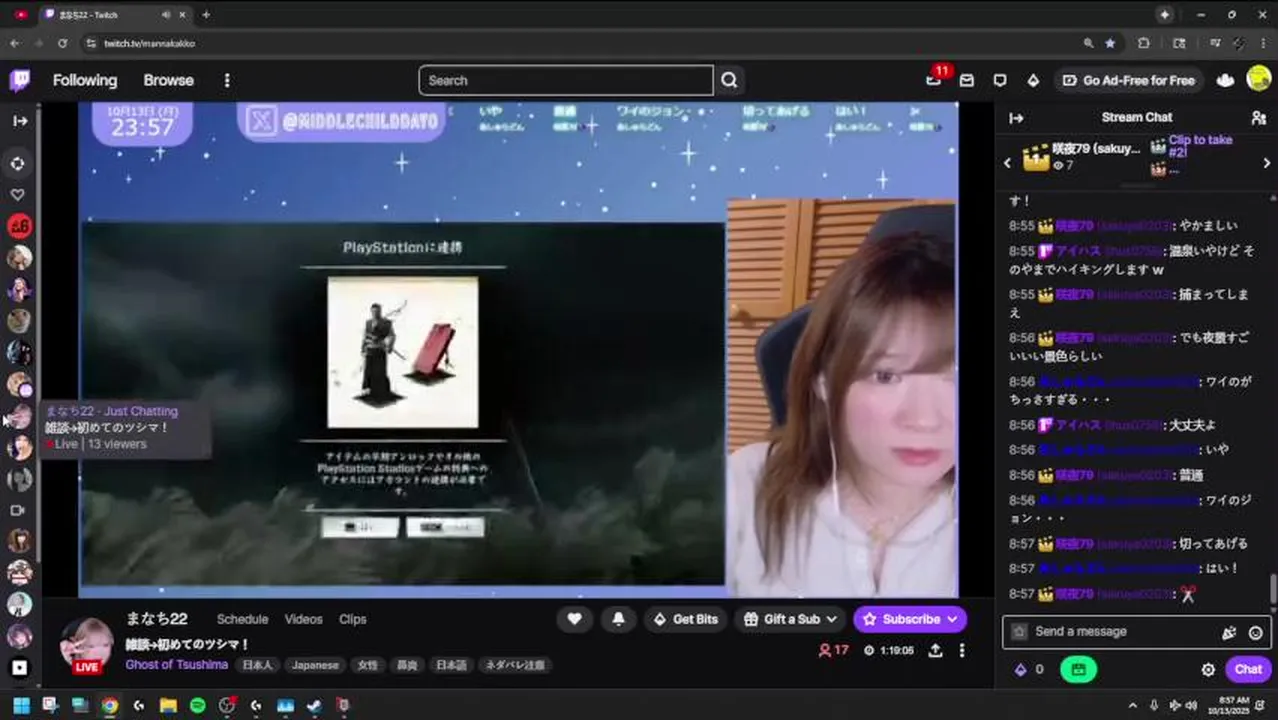This screenshot has height=720, width=1278.
Task: Click the ネタバレ注意 tag chip
Action: pos(515,665)
